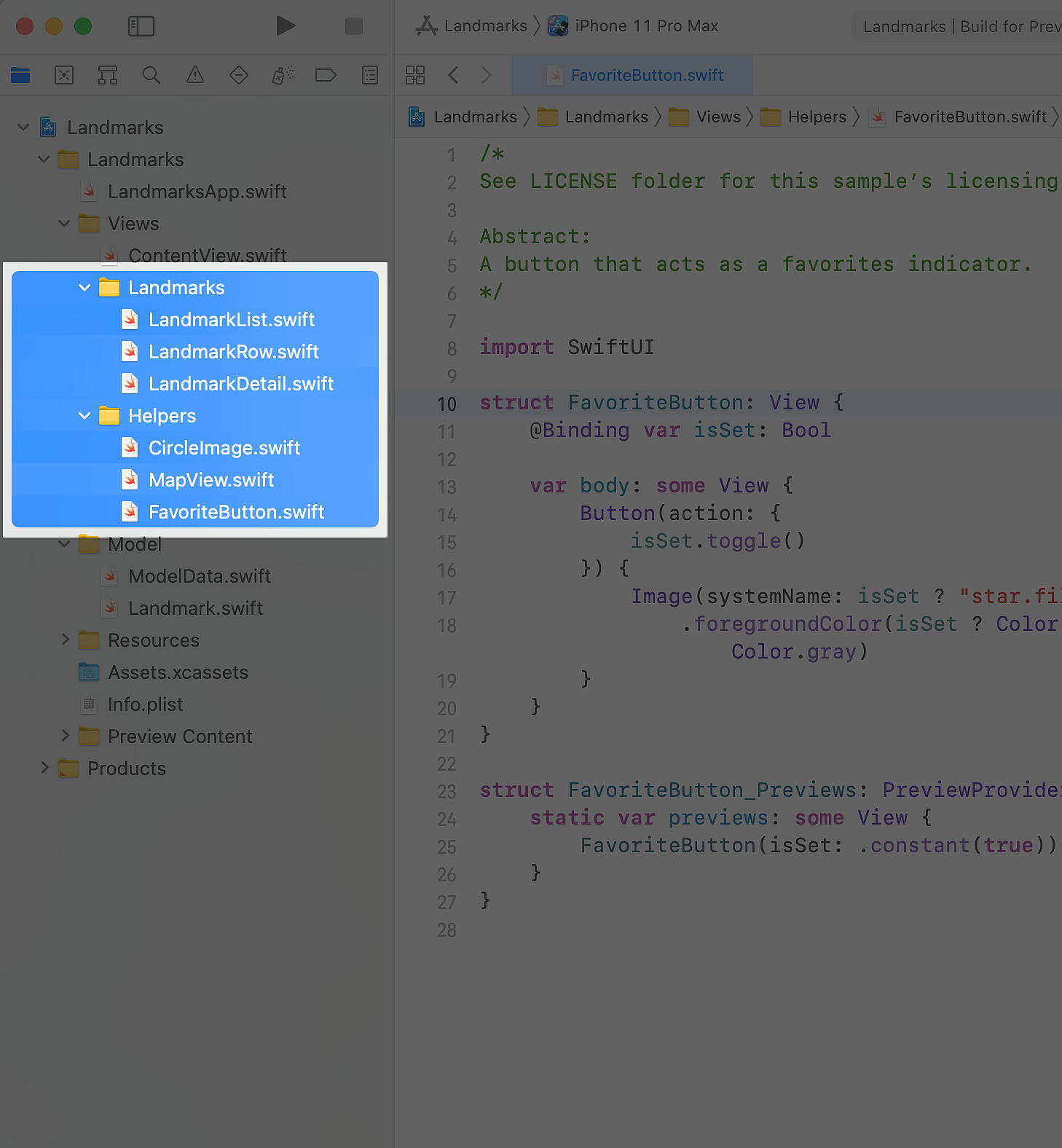Select the Helpers folder row
This screenshot has width=1062, height=1148.
coord(195,416)
